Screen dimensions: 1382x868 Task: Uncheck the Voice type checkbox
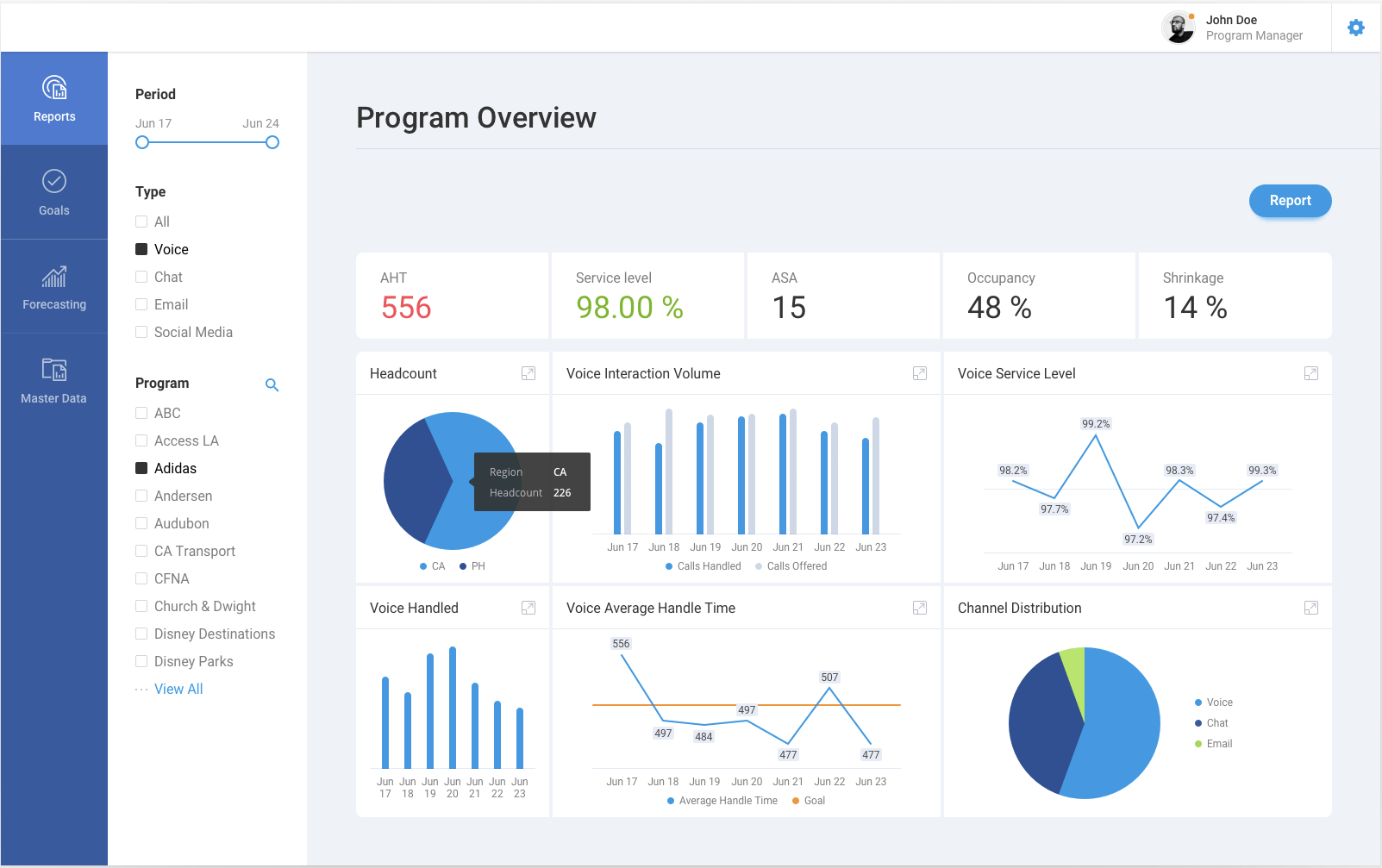click(x=141, y=249)
